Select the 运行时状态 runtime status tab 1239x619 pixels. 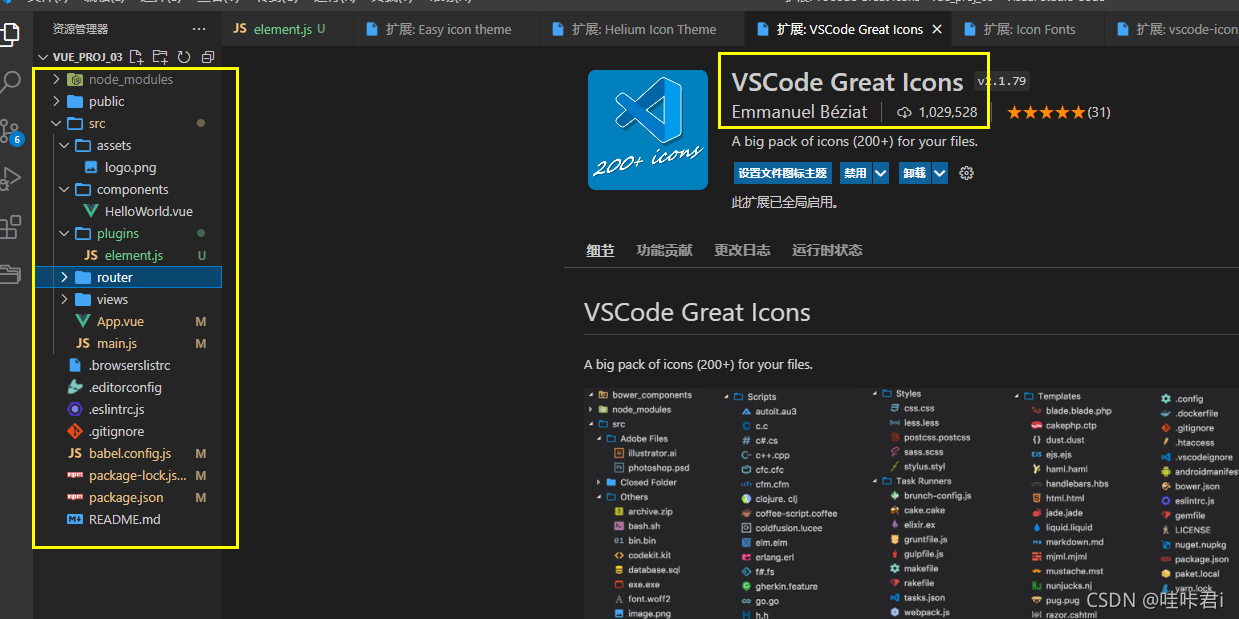(827, 250)
